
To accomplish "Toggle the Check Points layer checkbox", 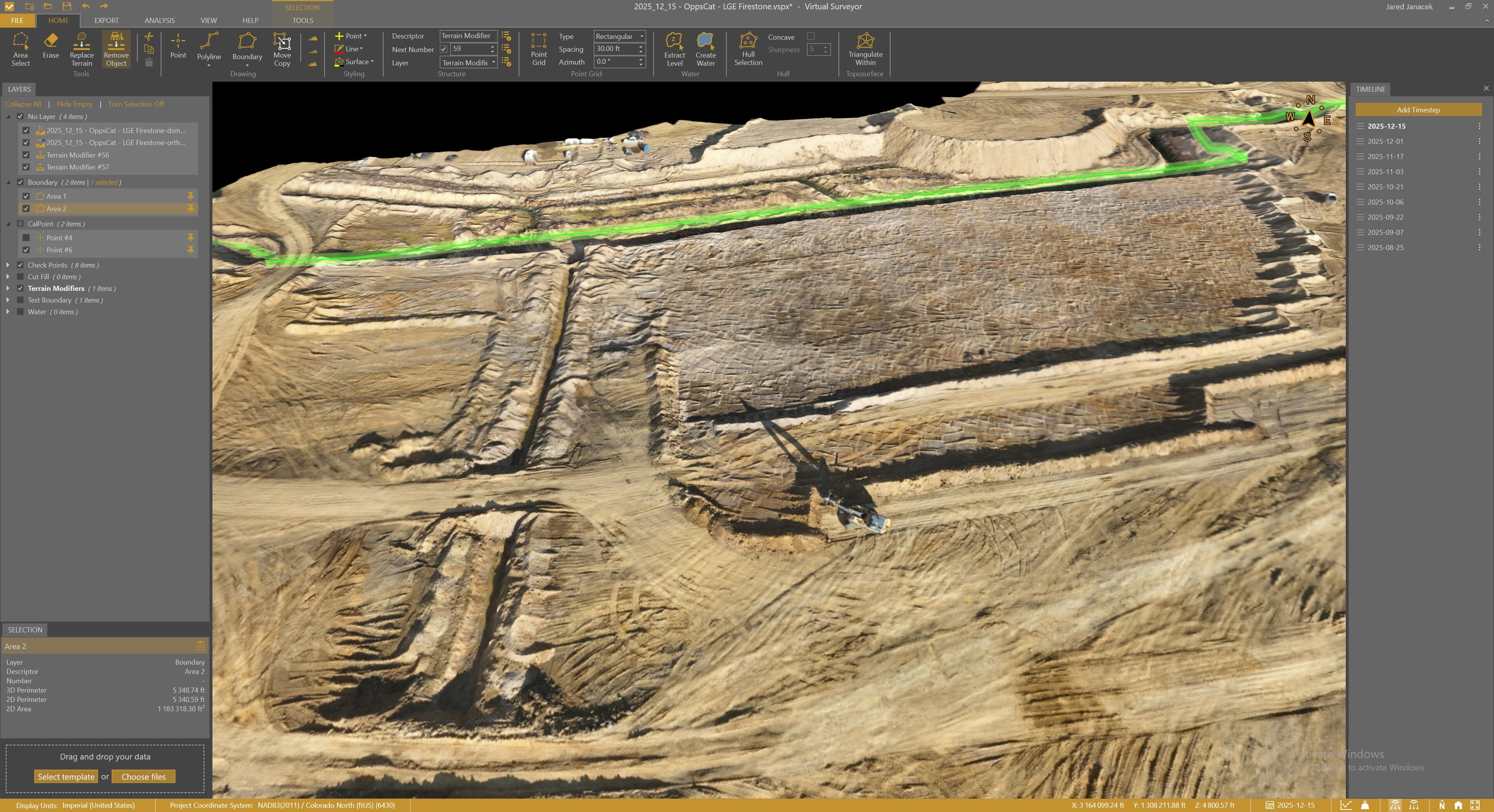I will [20, 265].
